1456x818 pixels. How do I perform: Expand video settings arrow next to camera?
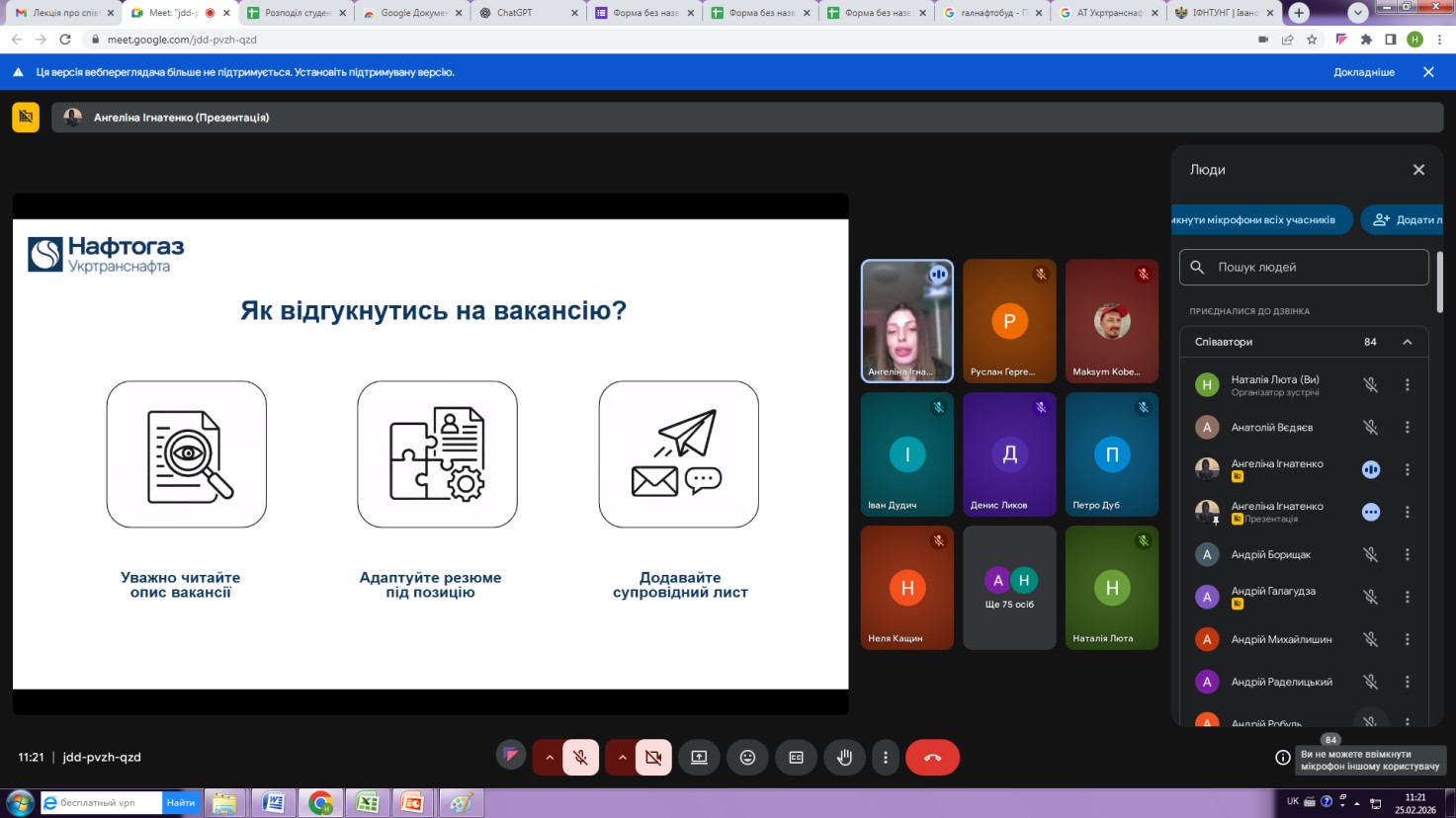point(622,758)
